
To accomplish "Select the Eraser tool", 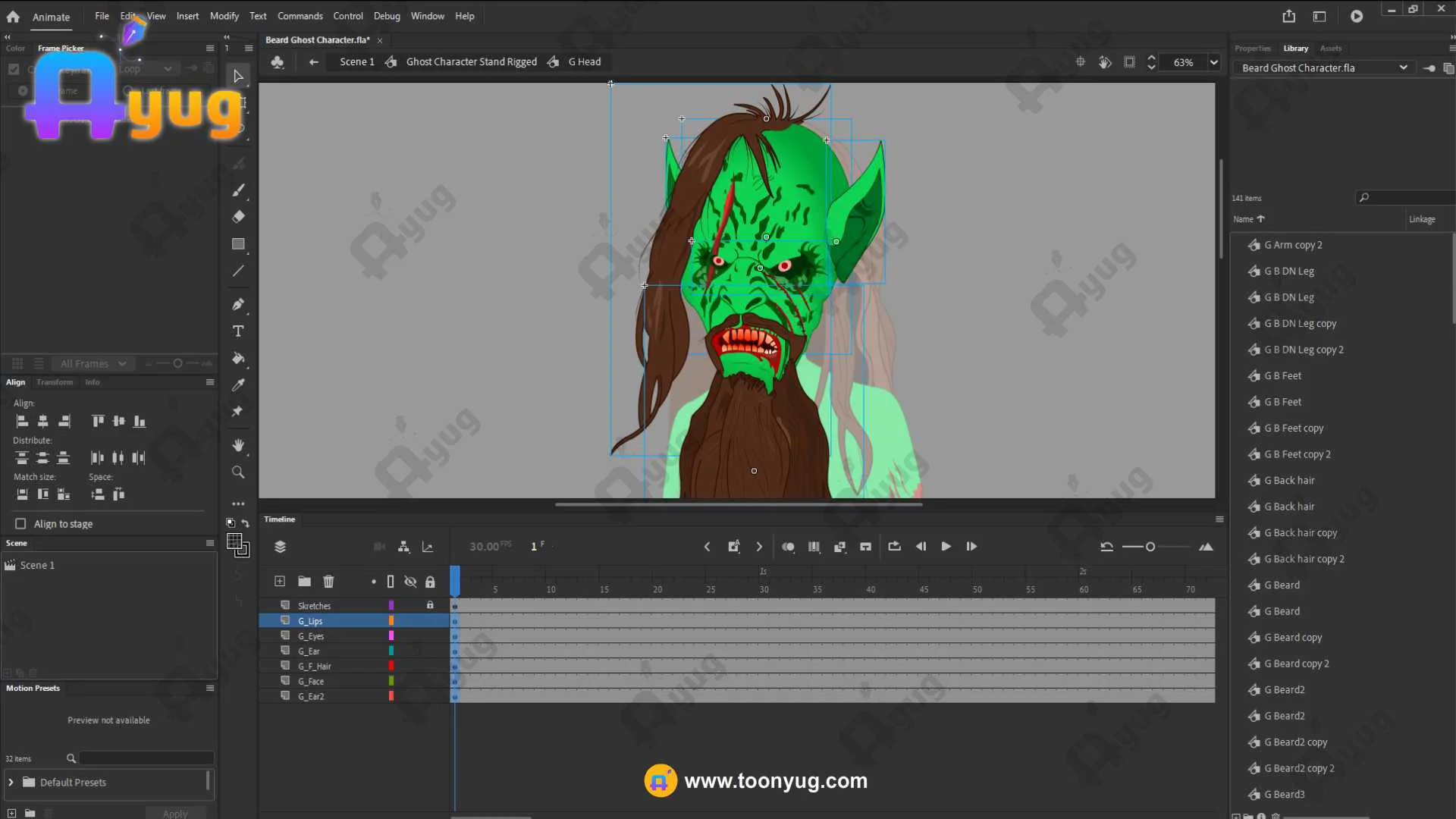I will pyautogui.click(x=238, y=217).
